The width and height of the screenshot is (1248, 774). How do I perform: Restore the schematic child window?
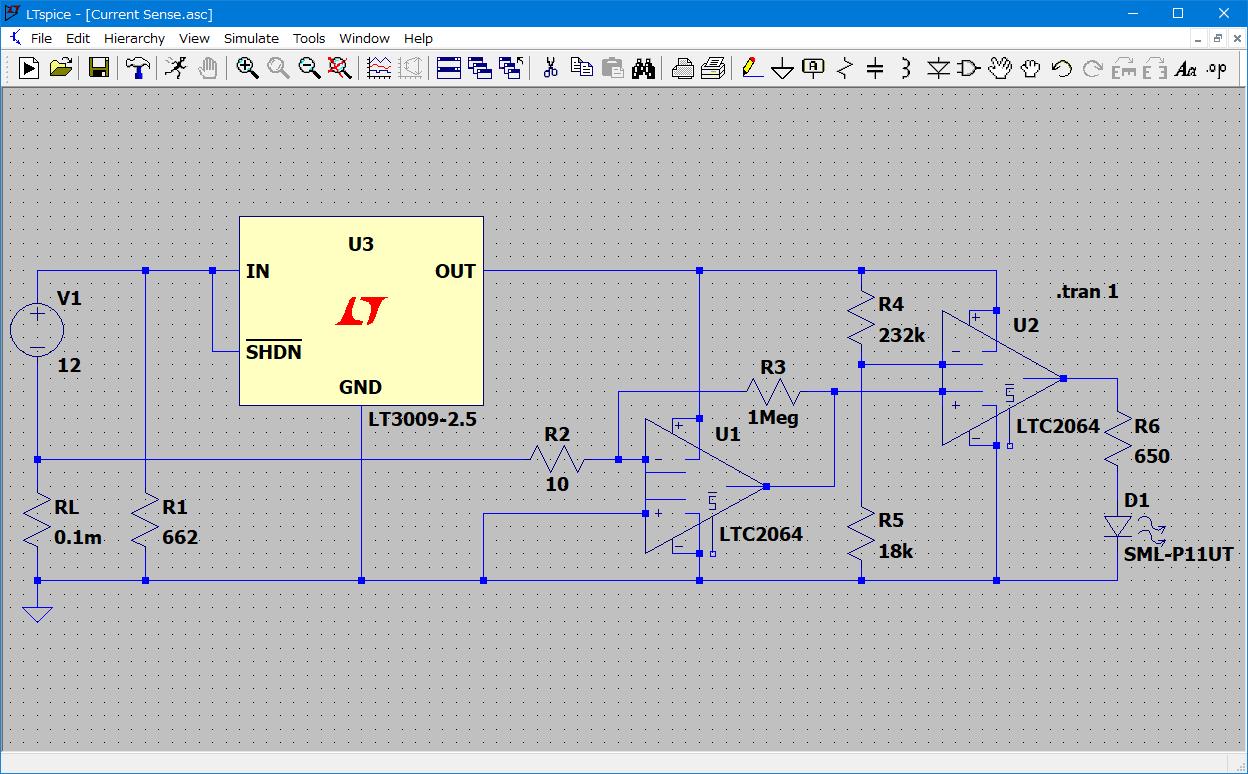pos(1218,38)
